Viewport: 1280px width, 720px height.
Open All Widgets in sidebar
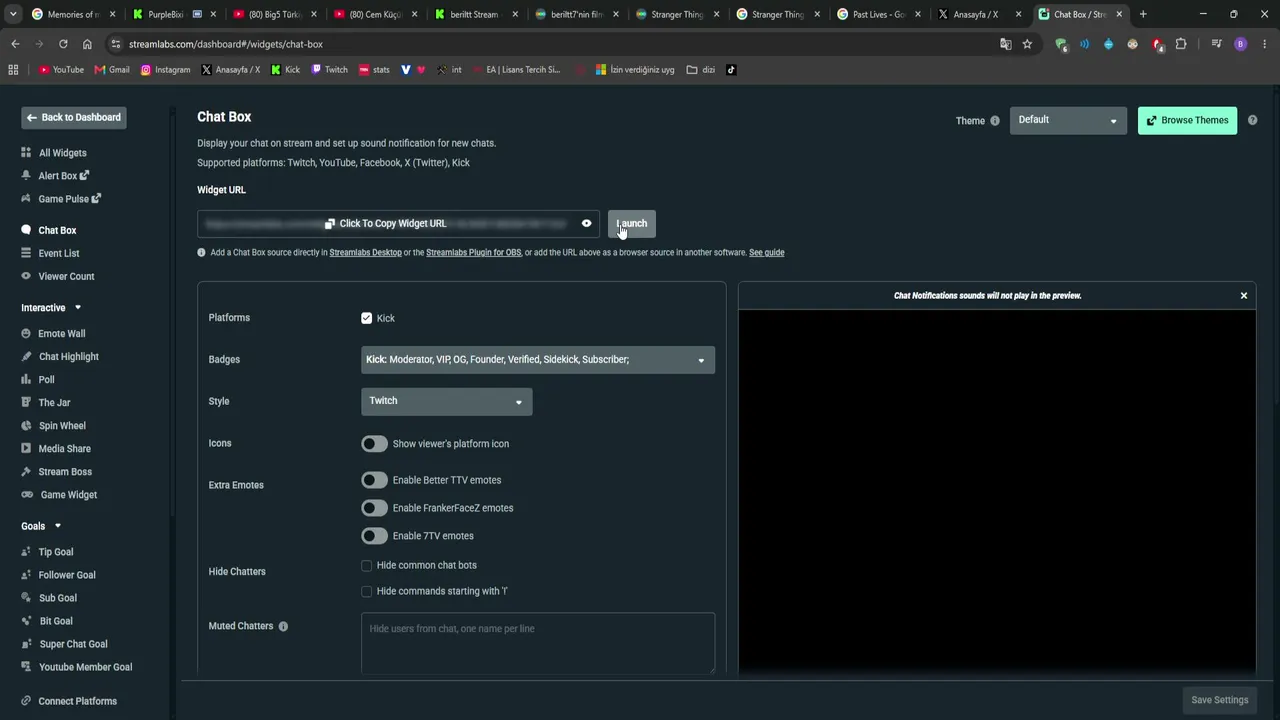(54, 153)
